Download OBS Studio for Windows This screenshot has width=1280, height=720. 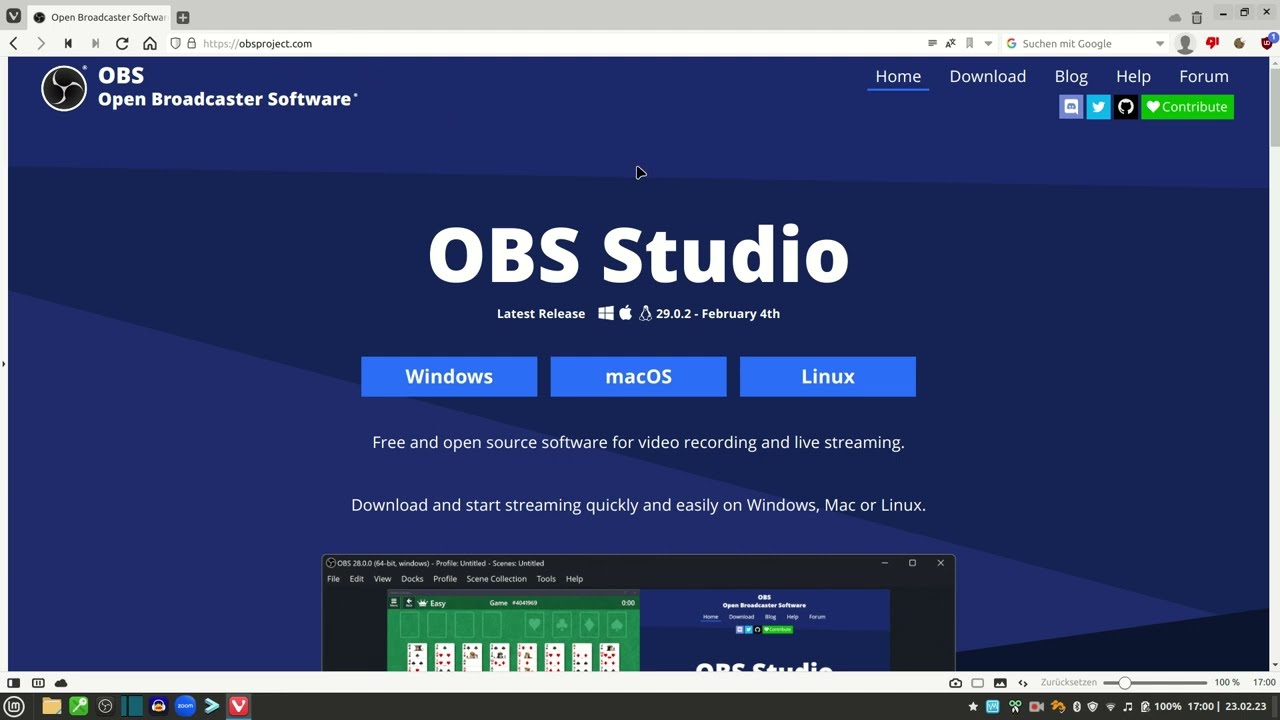(449, 377)
